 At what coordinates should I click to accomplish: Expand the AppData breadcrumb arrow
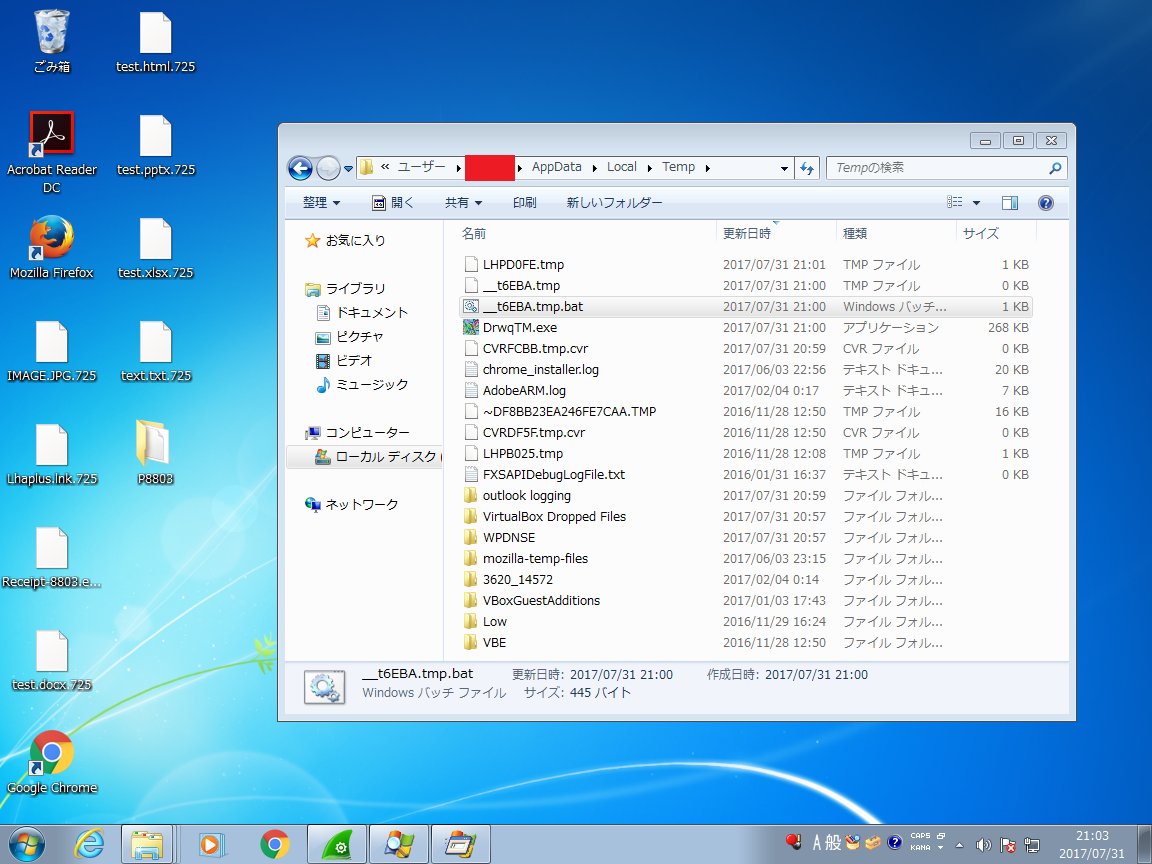[x=594, y=168]
